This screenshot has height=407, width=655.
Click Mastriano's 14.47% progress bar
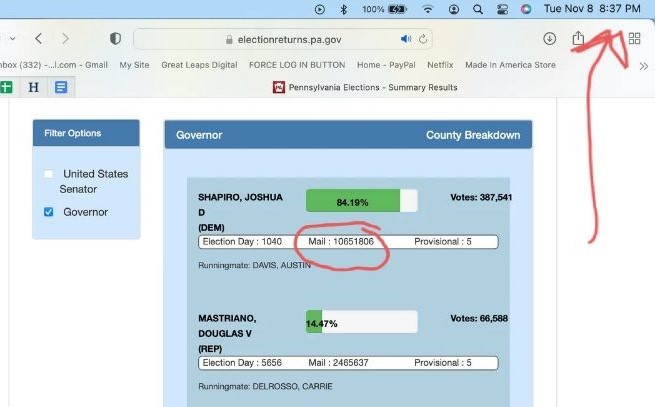click(362, 322)
